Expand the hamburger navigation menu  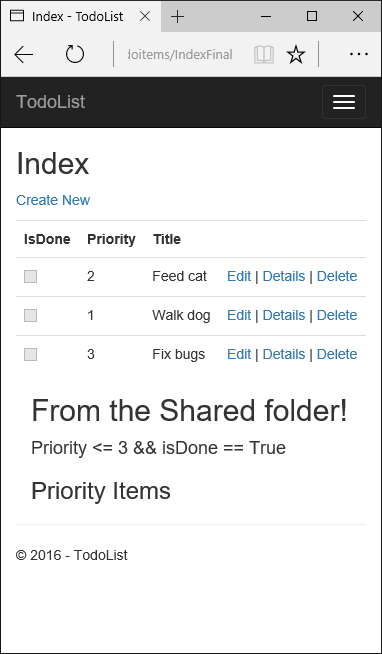tap(344, 102)
